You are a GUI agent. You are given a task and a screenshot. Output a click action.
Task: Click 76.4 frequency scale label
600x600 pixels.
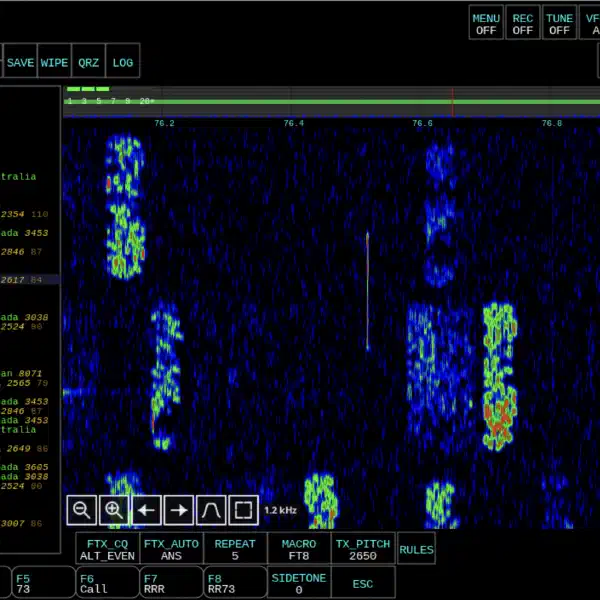coord(293,123)
